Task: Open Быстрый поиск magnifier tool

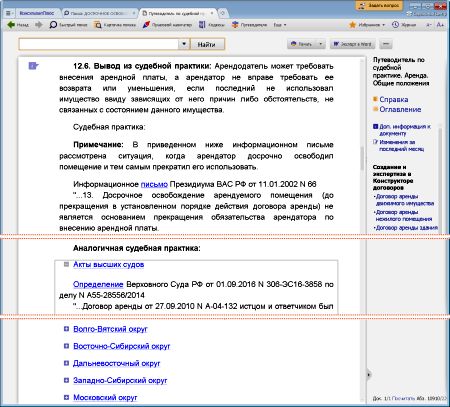Action: point(68,25)
